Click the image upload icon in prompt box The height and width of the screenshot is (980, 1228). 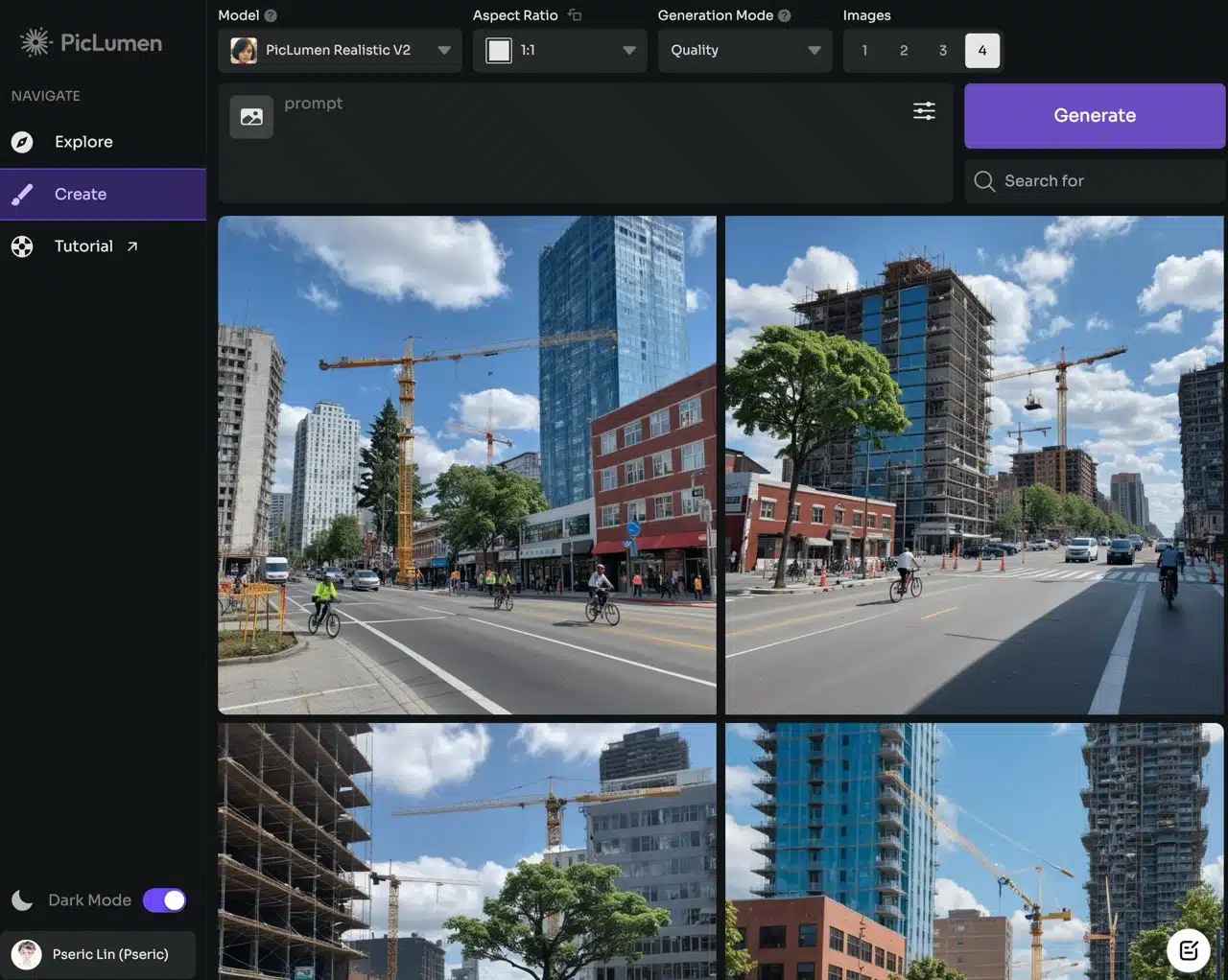pos(251,117)
